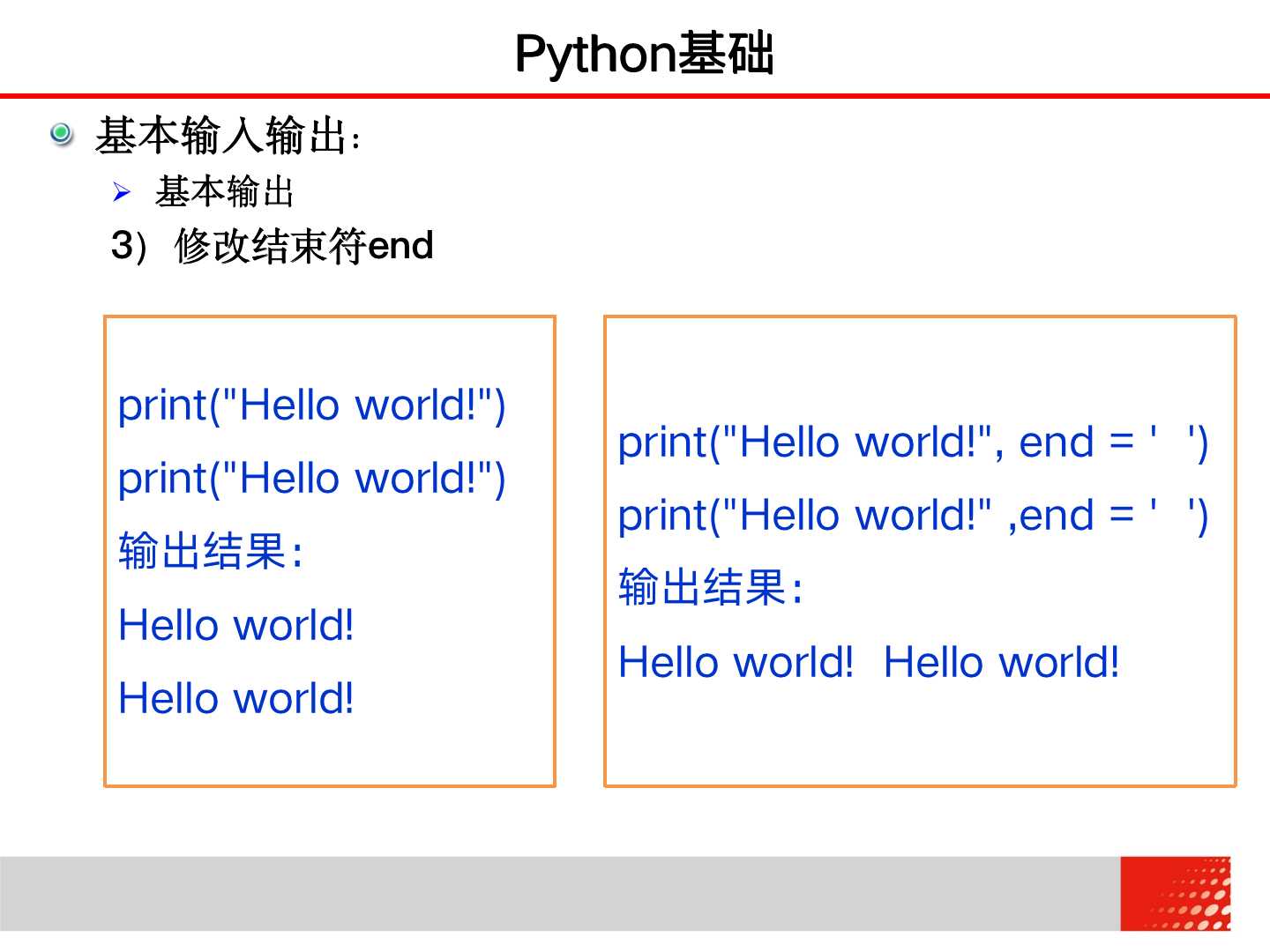Click first "Hello world!" output in left box

(236, 625)
